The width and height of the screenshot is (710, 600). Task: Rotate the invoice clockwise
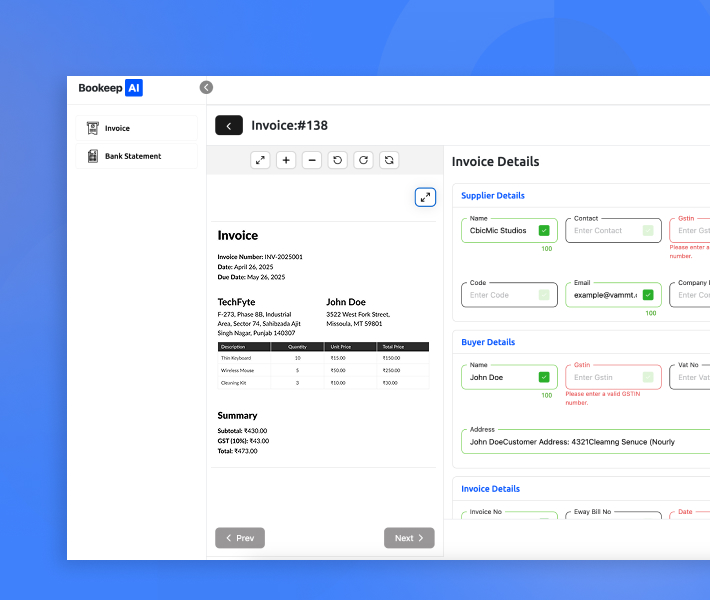(364, 160)
